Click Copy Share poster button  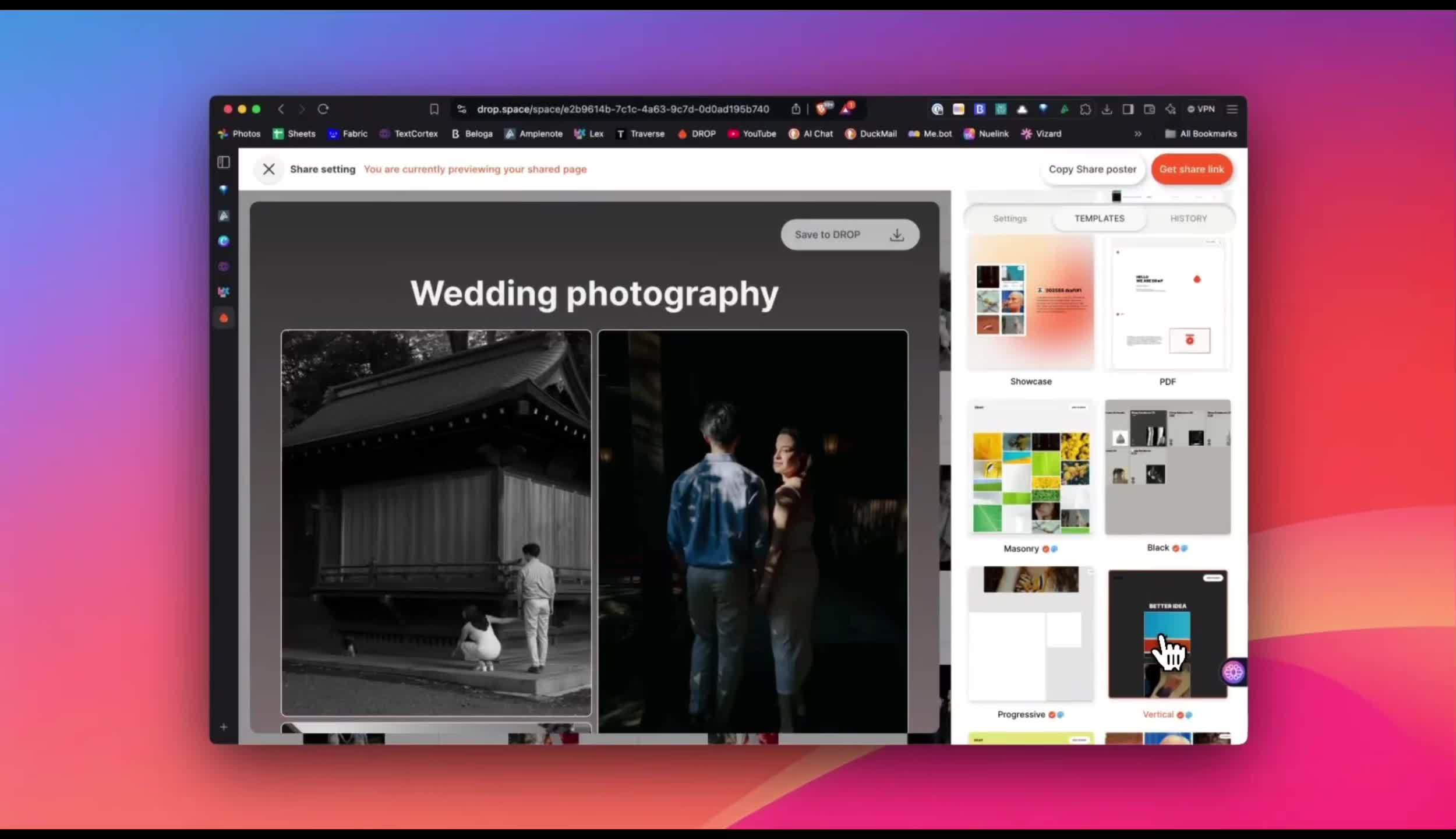point(1092,169)
